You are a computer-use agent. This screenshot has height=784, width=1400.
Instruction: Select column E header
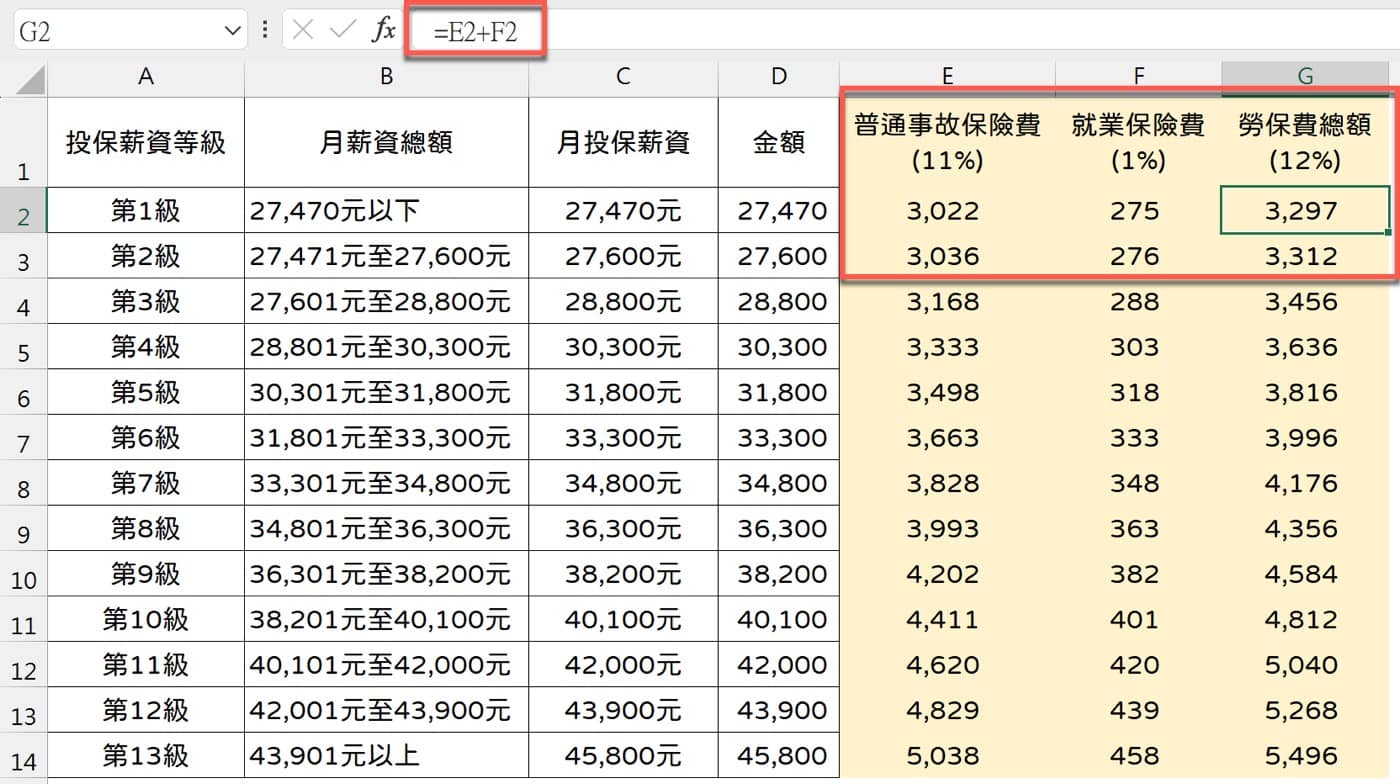[947, 77]
